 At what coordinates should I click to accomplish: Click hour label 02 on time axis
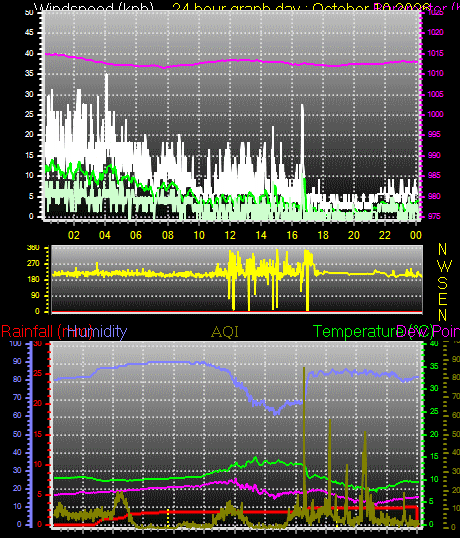74,235
